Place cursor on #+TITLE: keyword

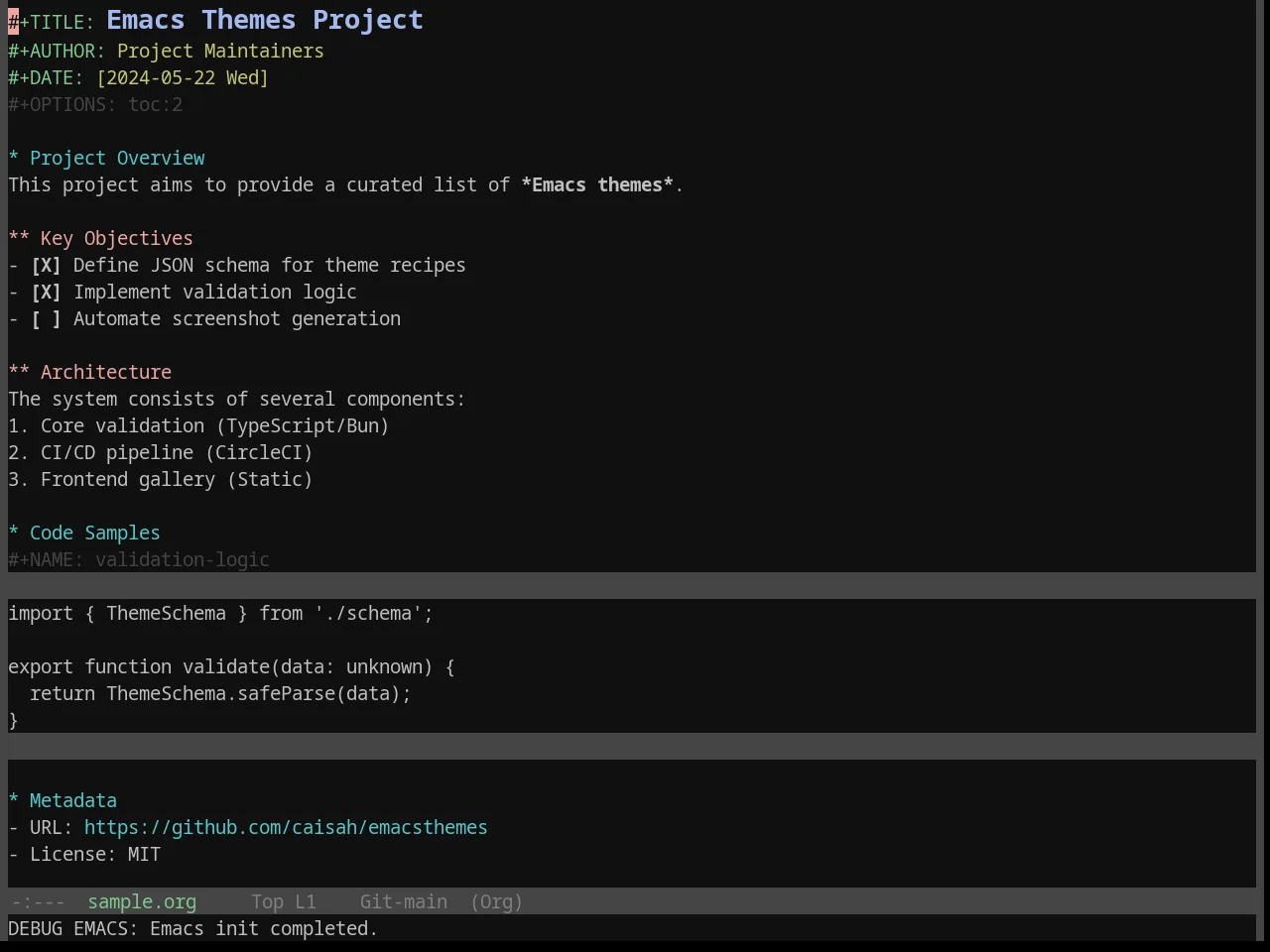coord(52,21)
